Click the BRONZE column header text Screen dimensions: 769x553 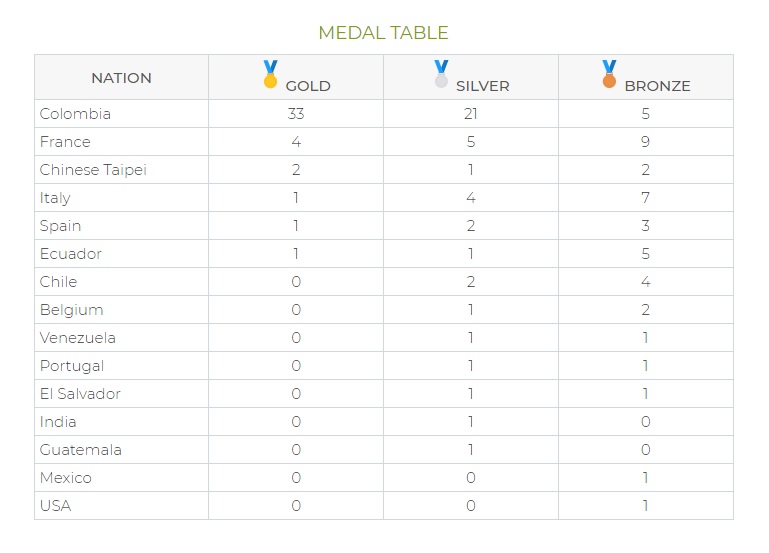click(x=657, y=86)
